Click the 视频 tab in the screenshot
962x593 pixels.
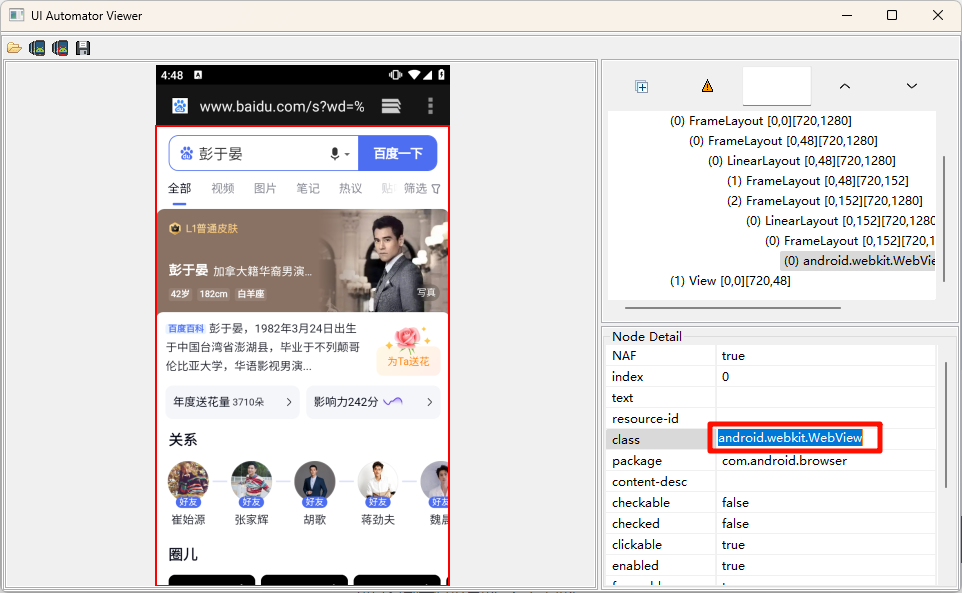click(x=223, y=189)
